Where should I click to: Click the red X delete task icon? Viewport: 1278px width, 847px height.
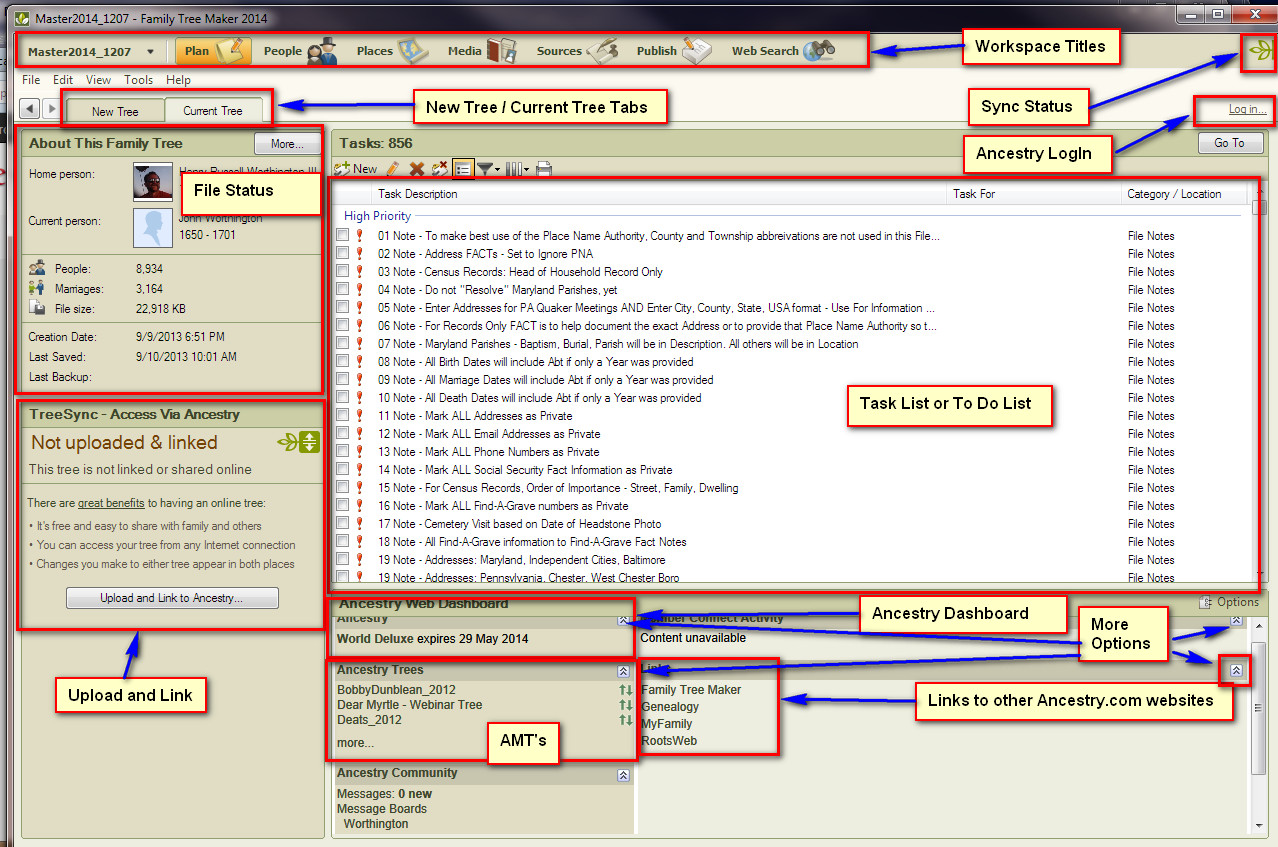point(416,169)
